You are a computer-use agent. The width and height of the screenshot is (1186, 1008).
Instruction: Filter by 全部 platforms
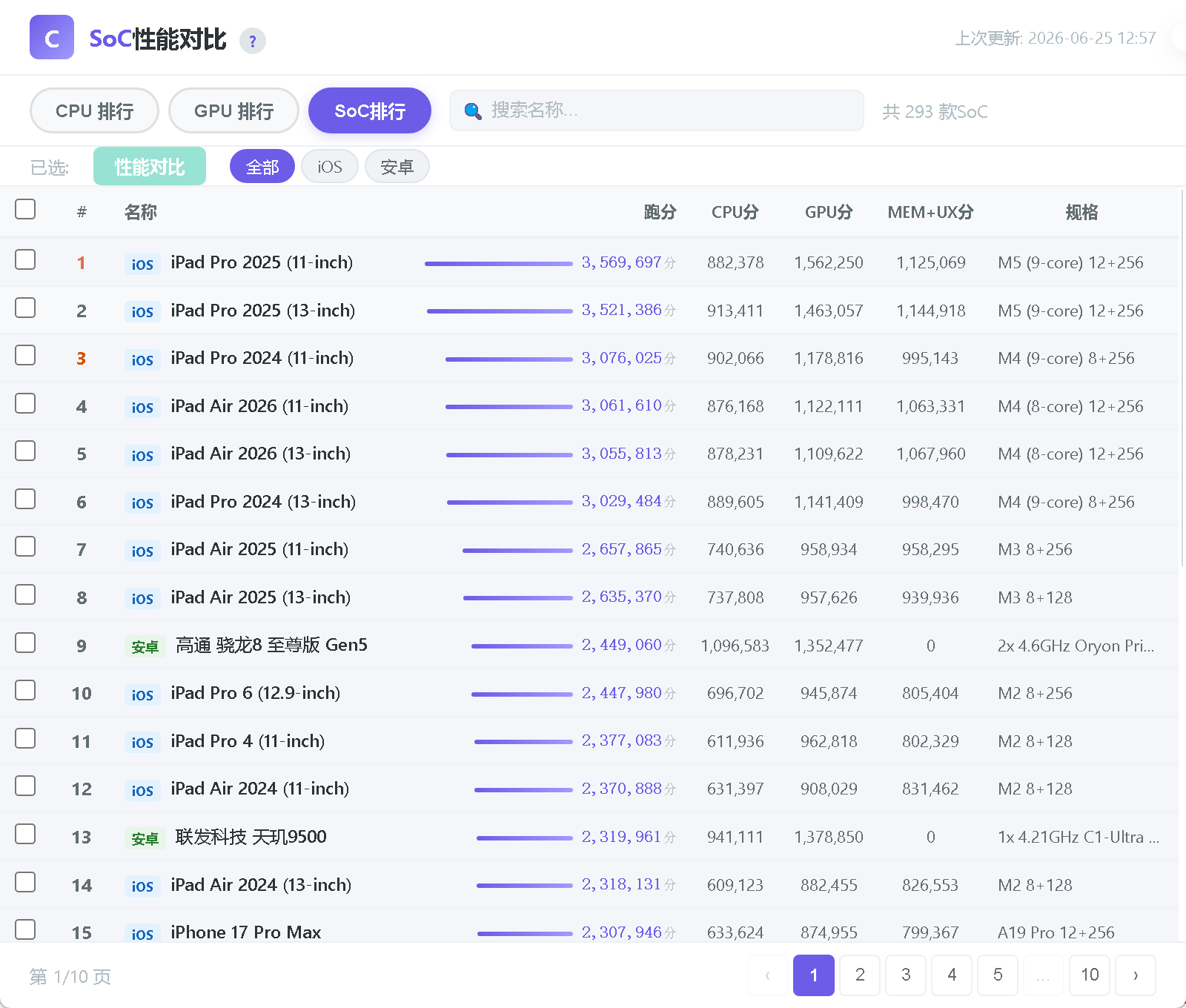click(262, 167)
